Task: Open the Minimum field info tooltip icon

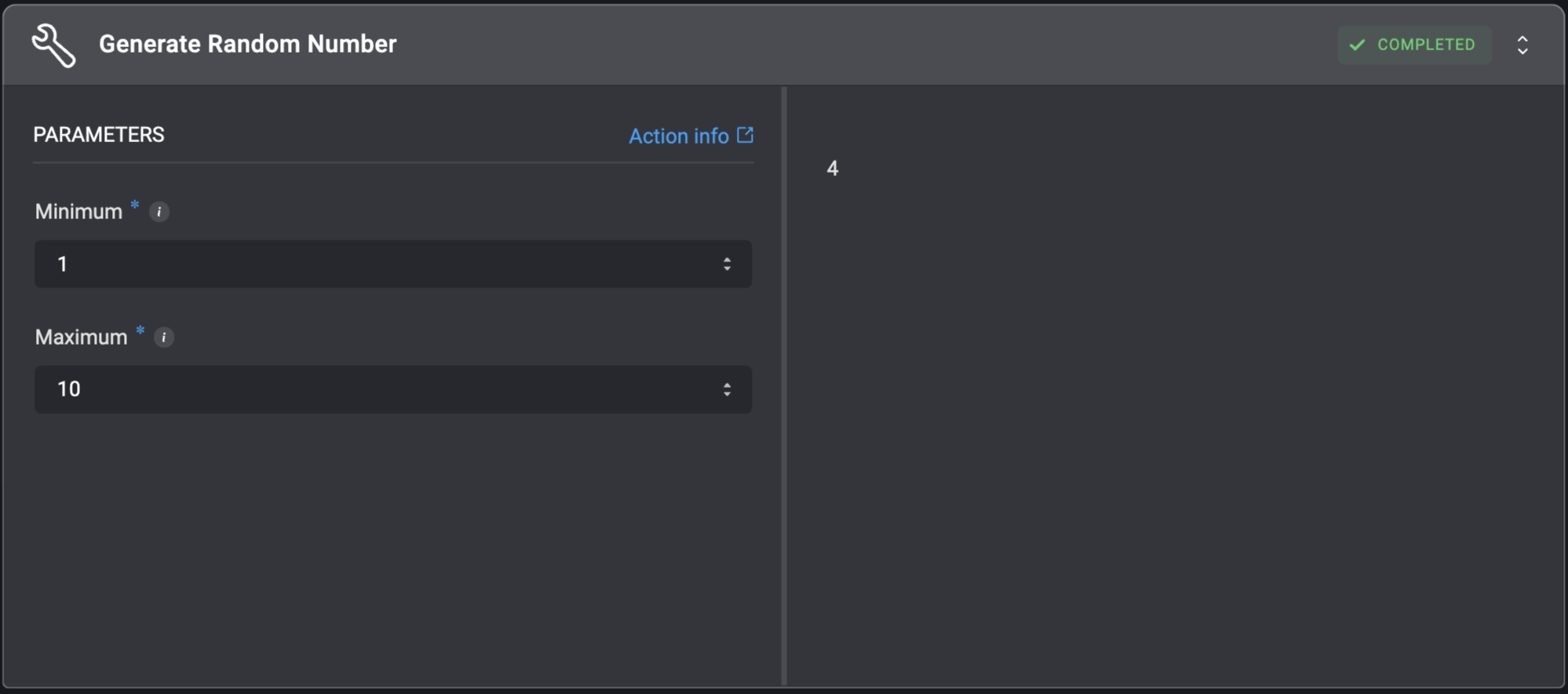Action: pyautogui.click(x=159, y=212)
